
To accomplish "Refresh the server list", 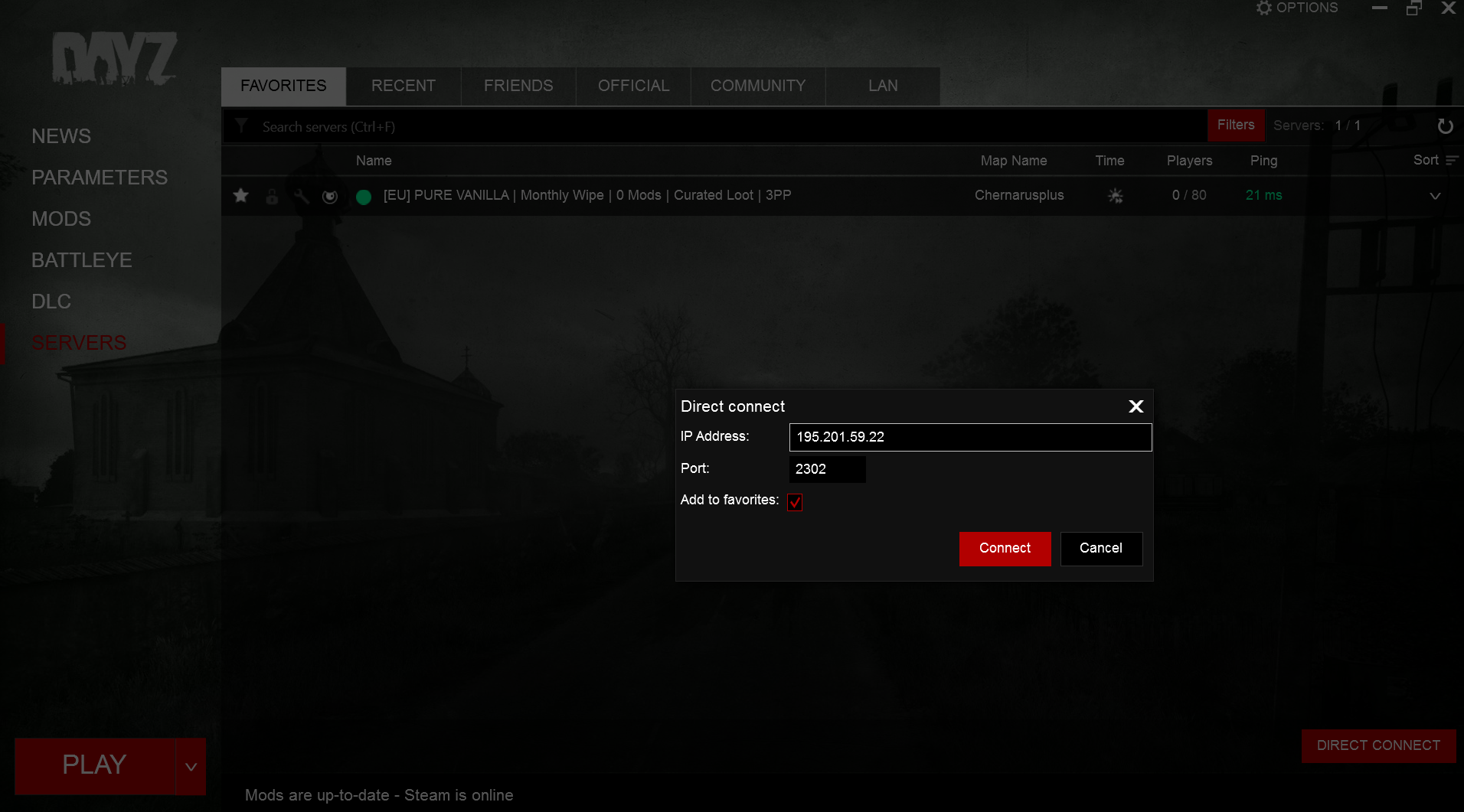I will (1445, 126).
